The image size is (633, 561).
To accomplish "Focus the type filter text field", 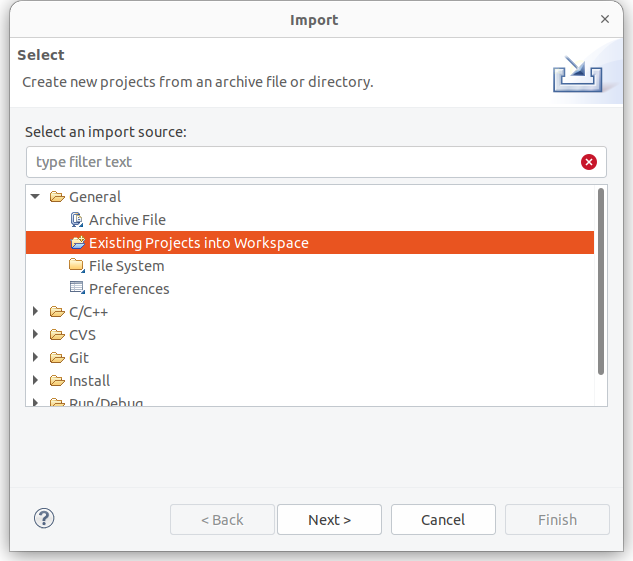I will 300,162.
